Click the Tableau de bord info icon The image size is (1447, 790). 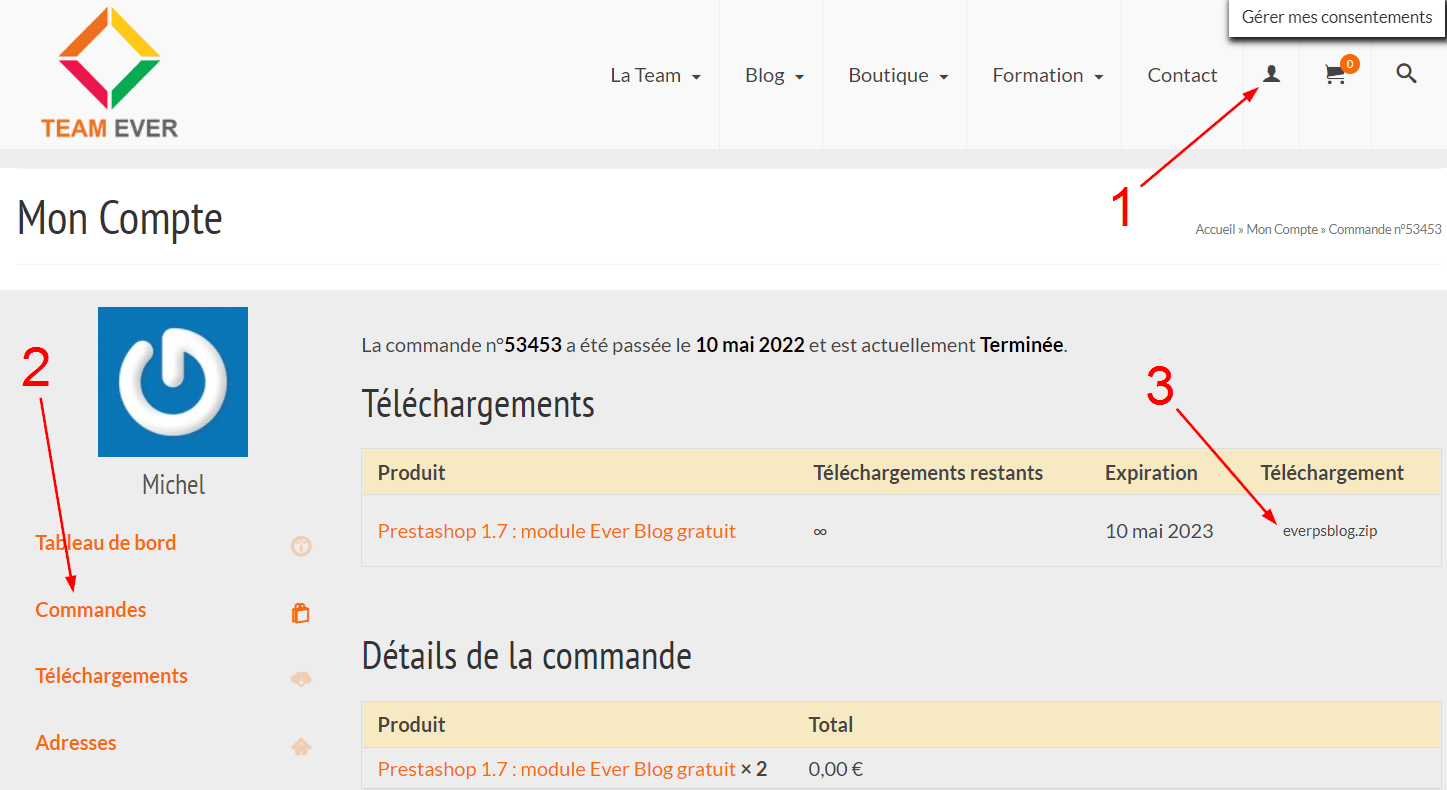(x=301, y=546)
